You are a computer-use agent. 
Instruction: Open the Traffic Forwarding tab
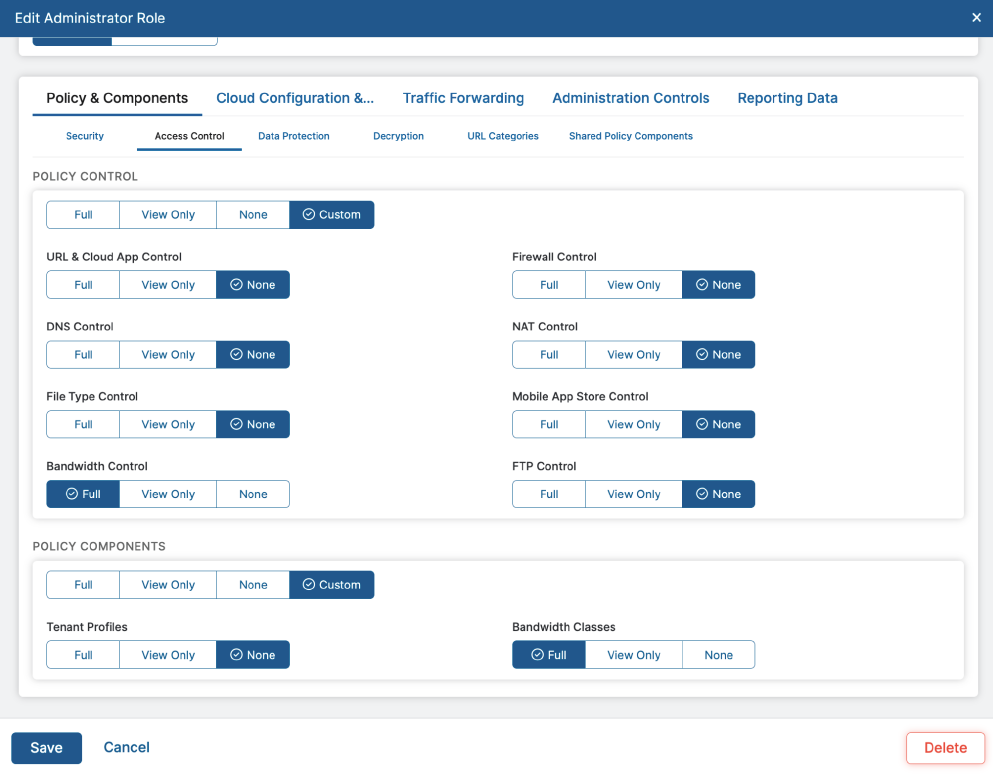tap(463, 98)
